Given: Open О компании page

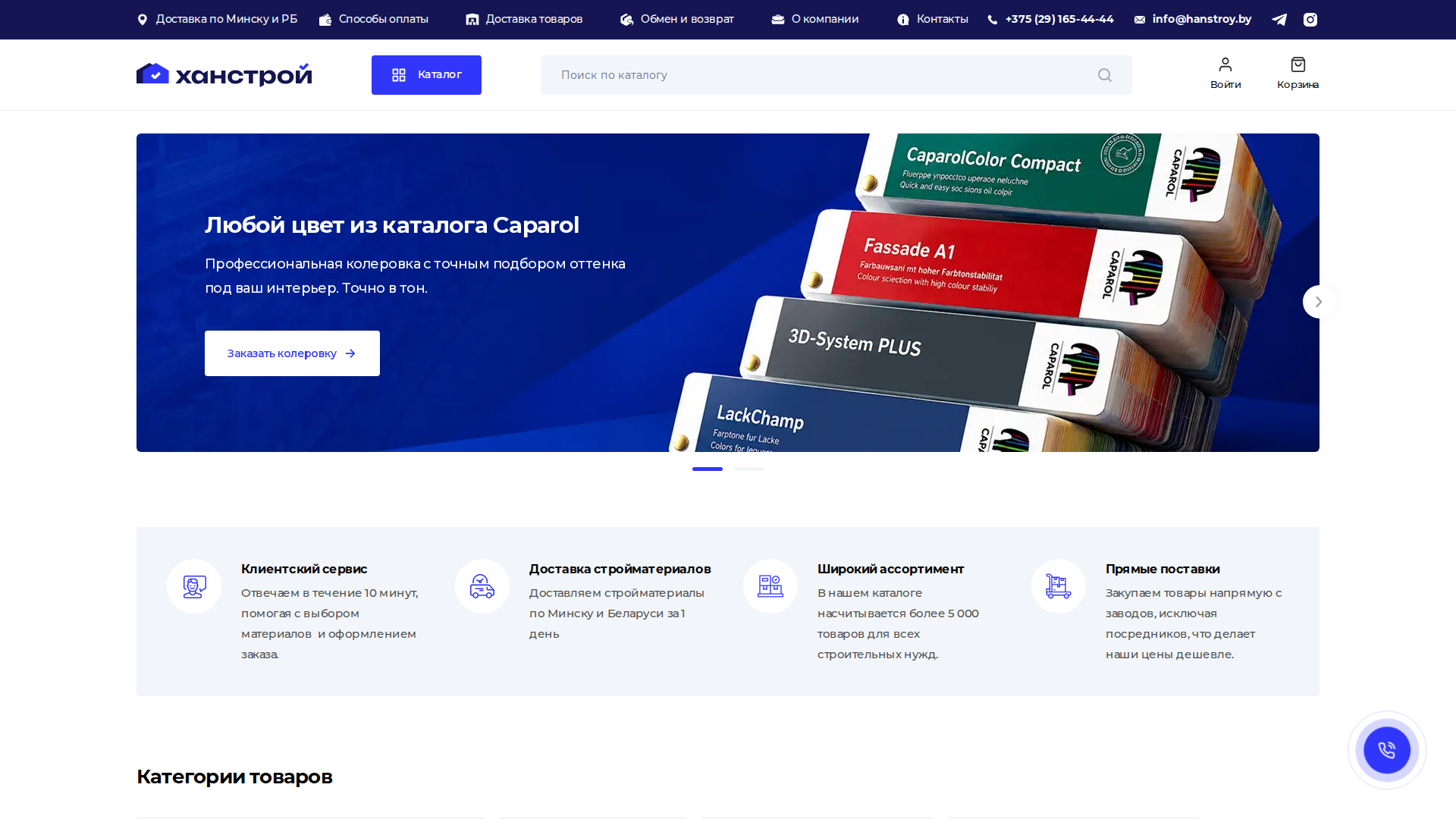Looking at the screenshot, I should click(x=825, y=19).
